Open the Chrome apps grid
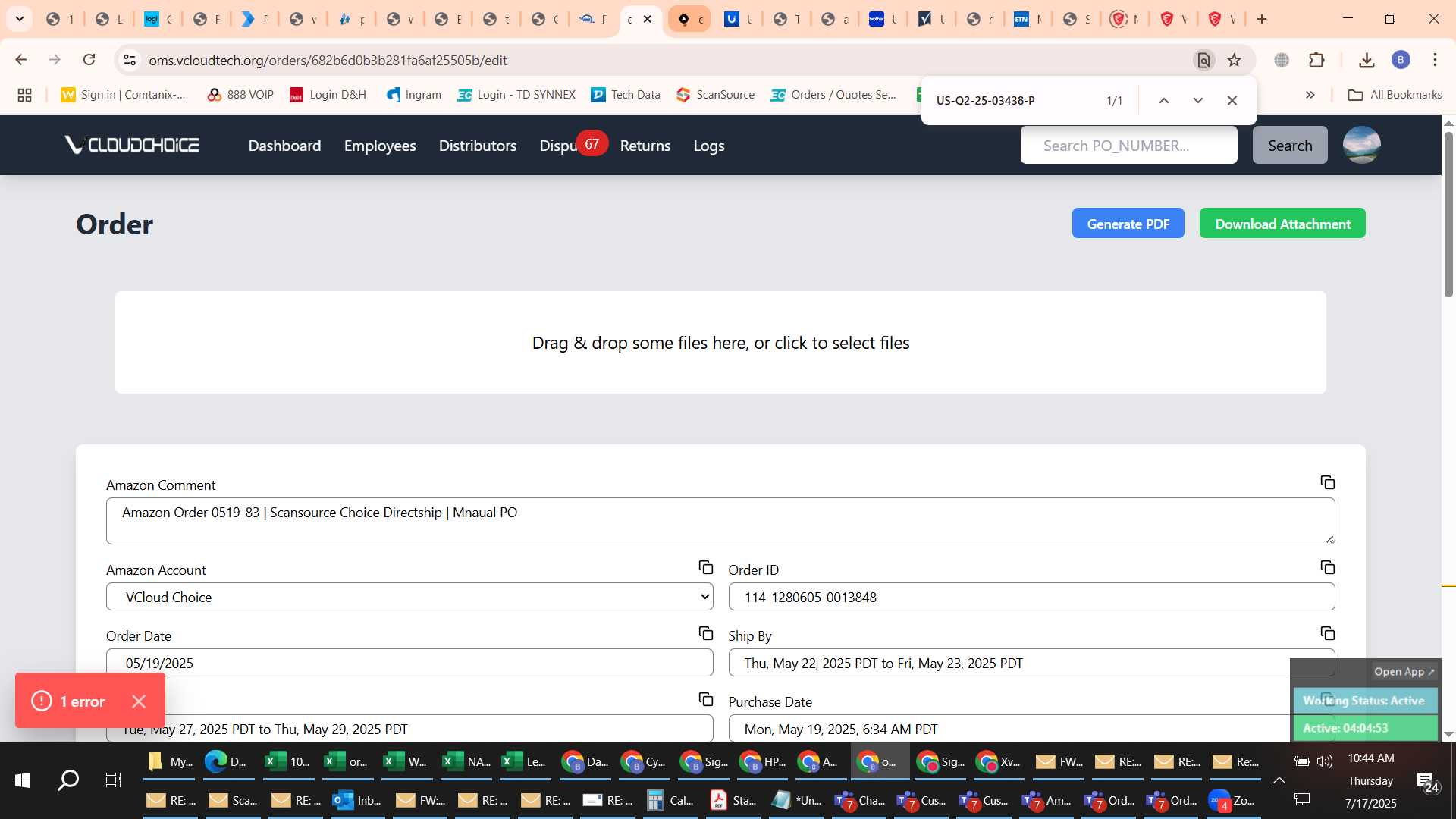 (24, 95)
